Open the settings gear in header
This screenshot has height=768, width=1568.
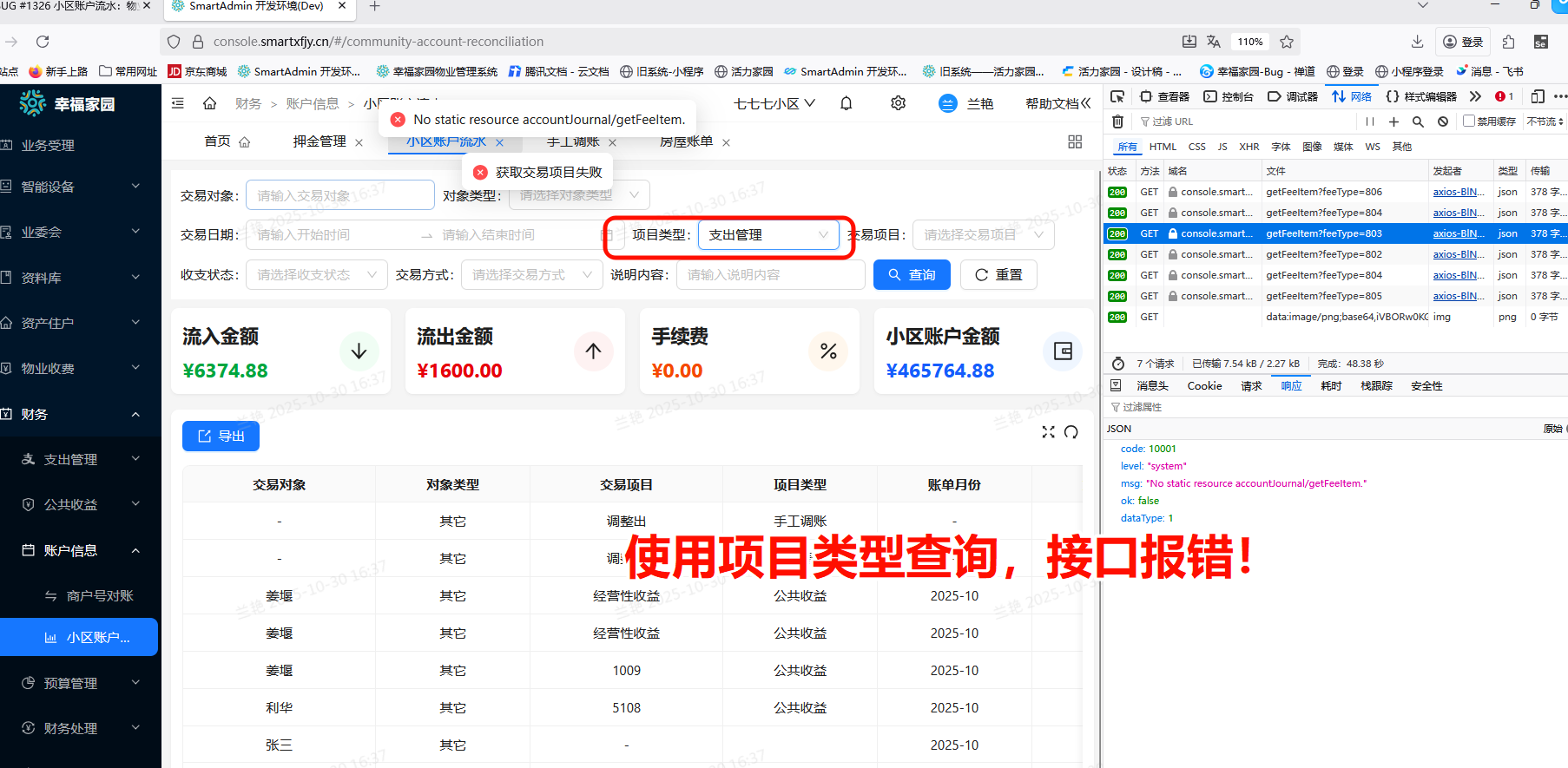tap(898, 103)
